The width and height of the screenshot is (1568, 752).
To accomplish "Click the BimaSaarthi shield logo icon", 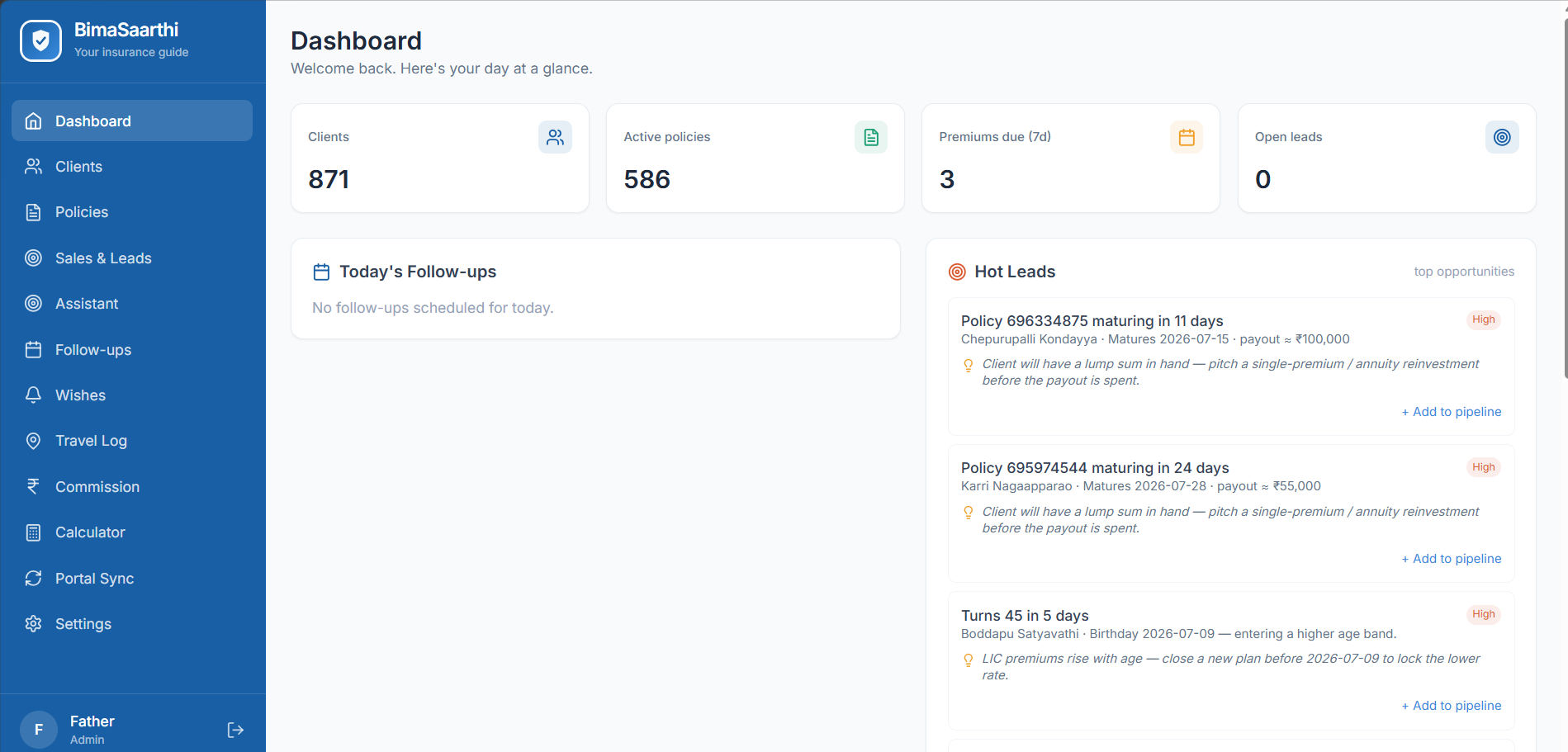I will [x=40, y=40].
